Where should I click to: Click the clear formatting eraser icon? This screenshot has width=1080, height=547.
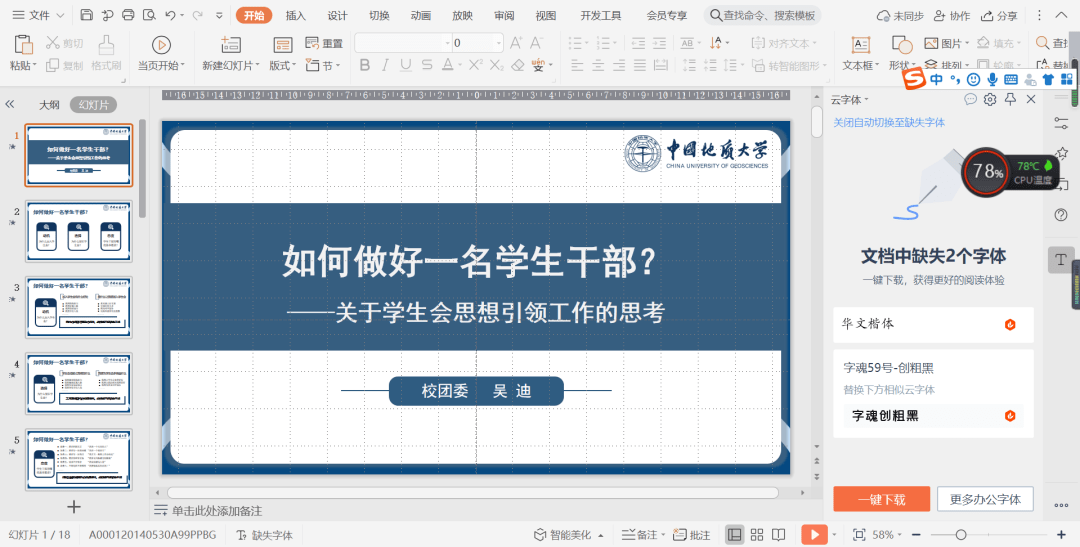[518, 65]
